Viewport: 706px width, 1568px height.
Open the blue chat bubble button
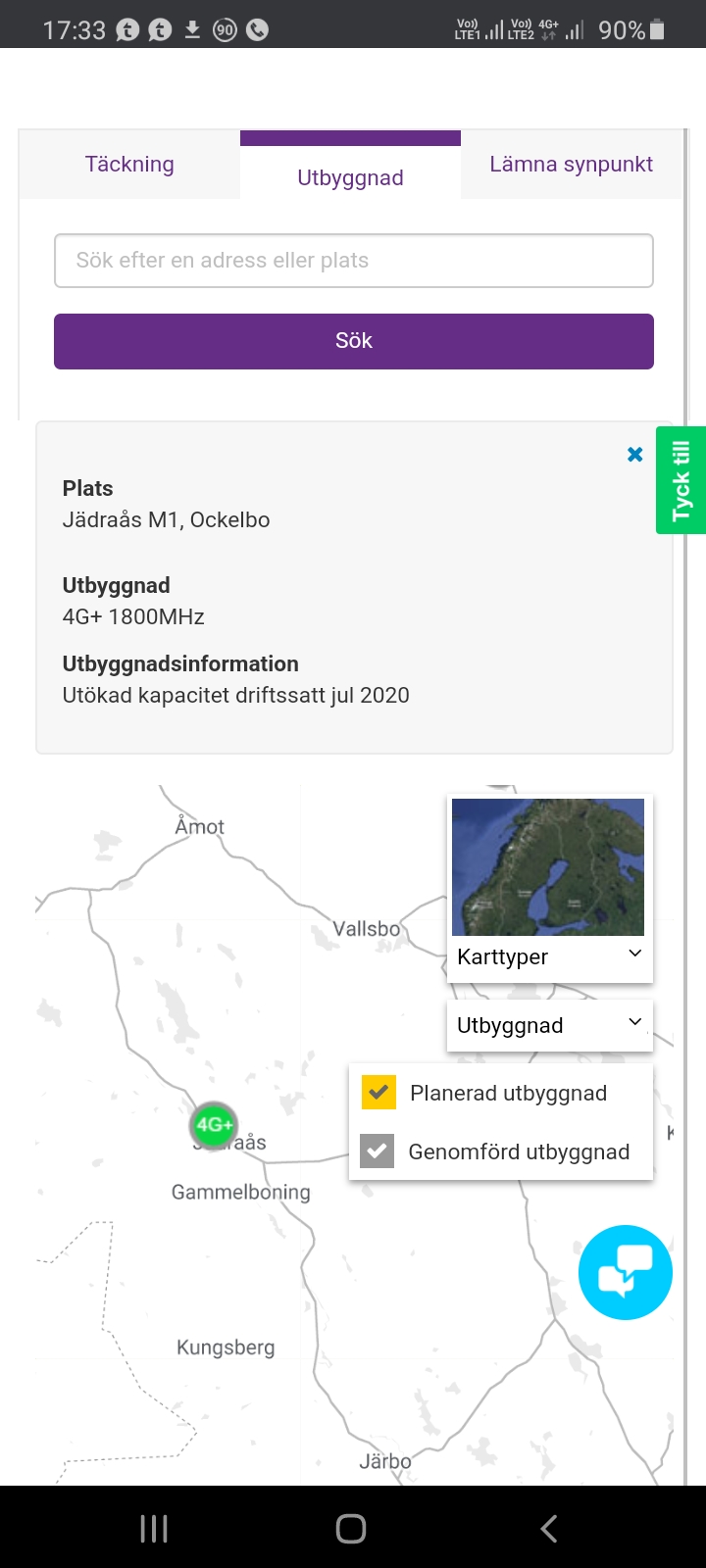click(626, 1272)
